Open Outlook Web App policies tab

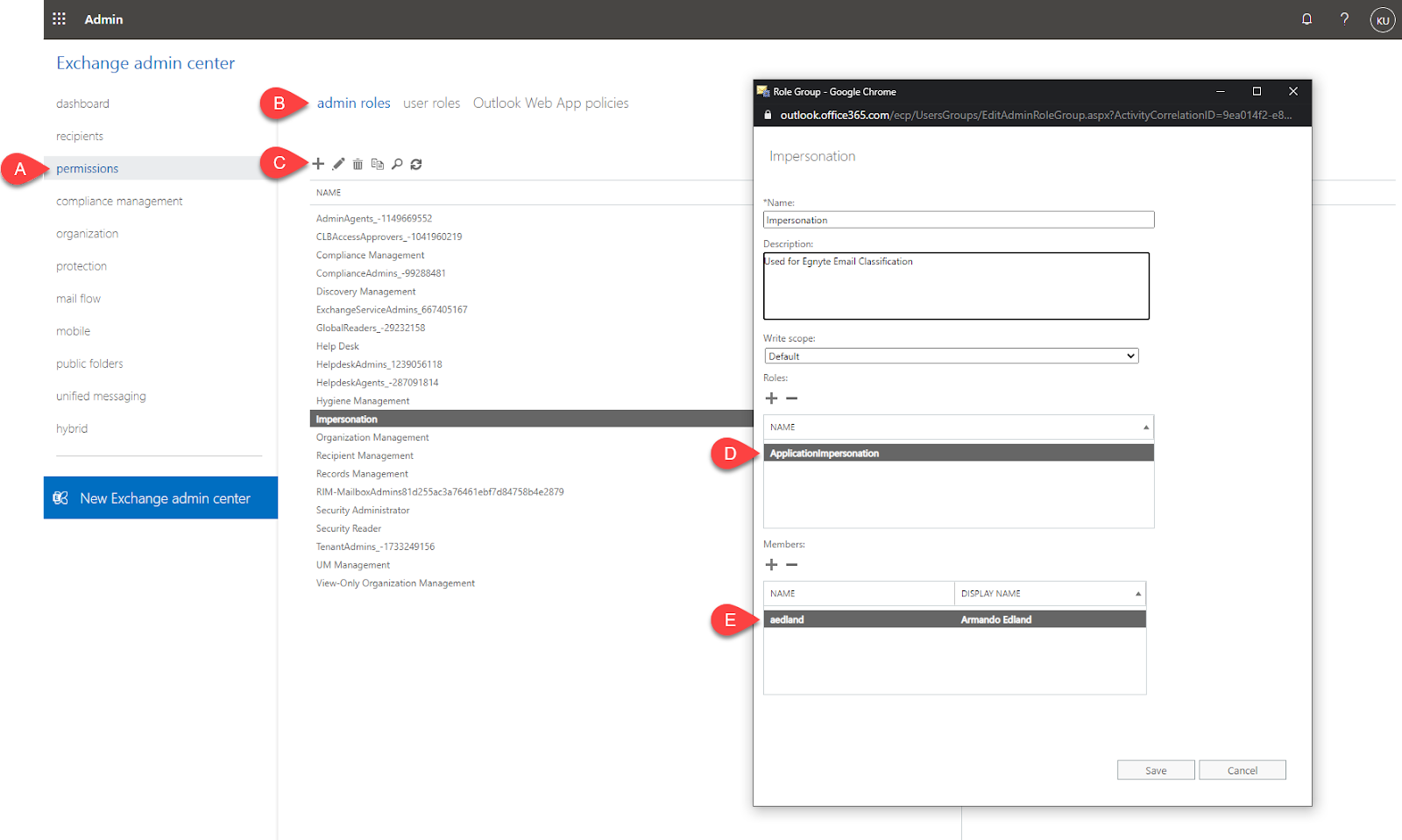pyautogui.click(x=550, y=103)
